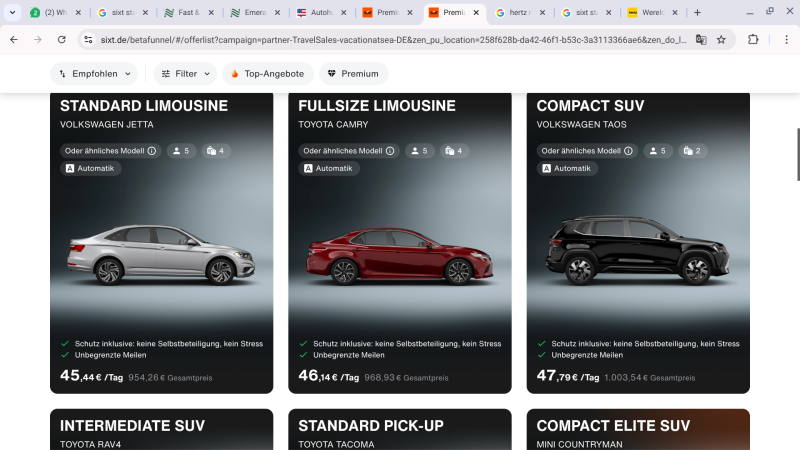Screen dimensions: 800x450
Task: Close the hertz search tab
Action: 542,12
